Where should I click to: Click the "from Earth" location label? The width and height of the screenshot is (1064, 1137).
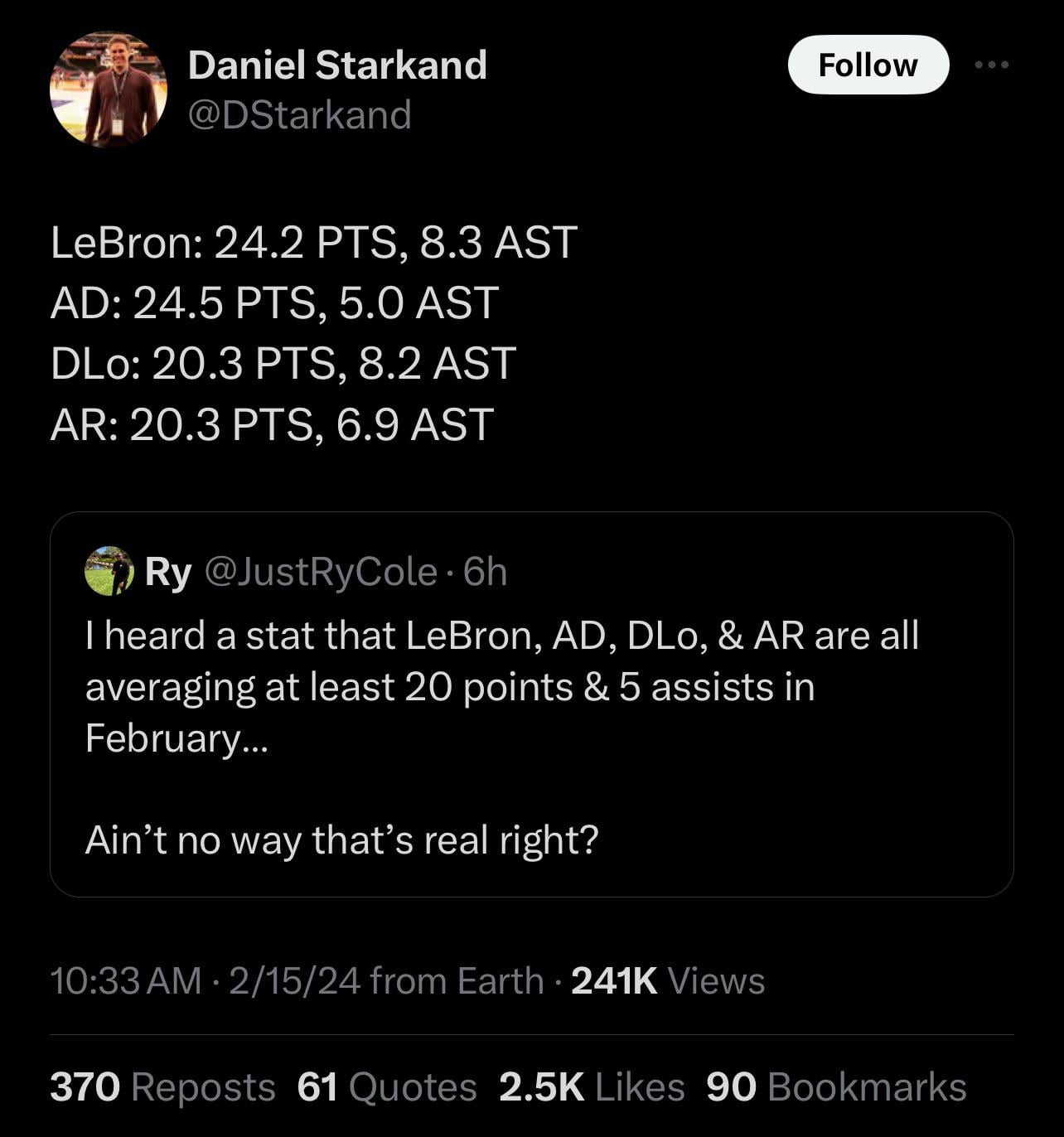click(457, 980)
